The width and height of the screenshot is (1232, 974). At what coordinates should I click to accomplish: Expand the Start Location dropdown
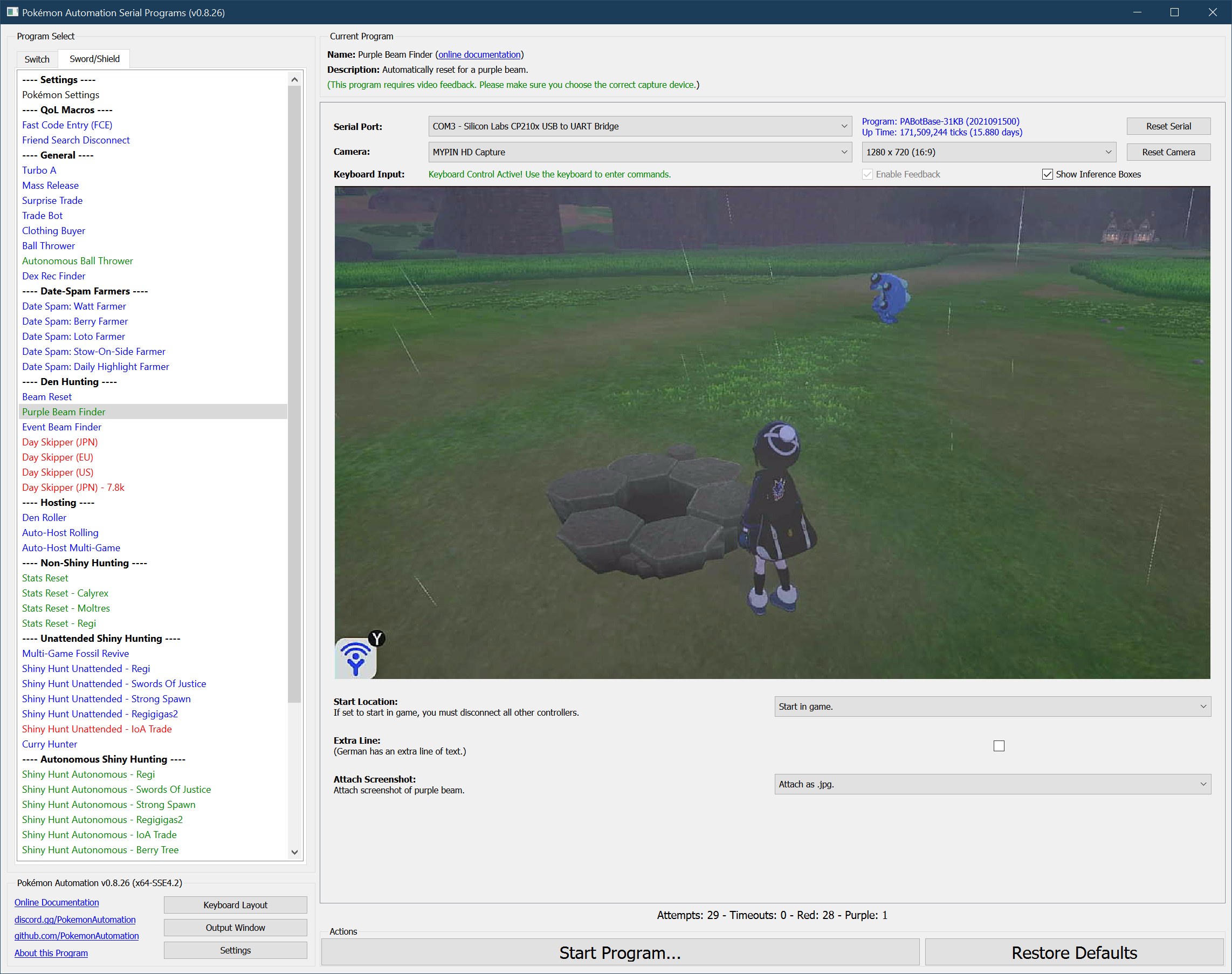[992, 707]
